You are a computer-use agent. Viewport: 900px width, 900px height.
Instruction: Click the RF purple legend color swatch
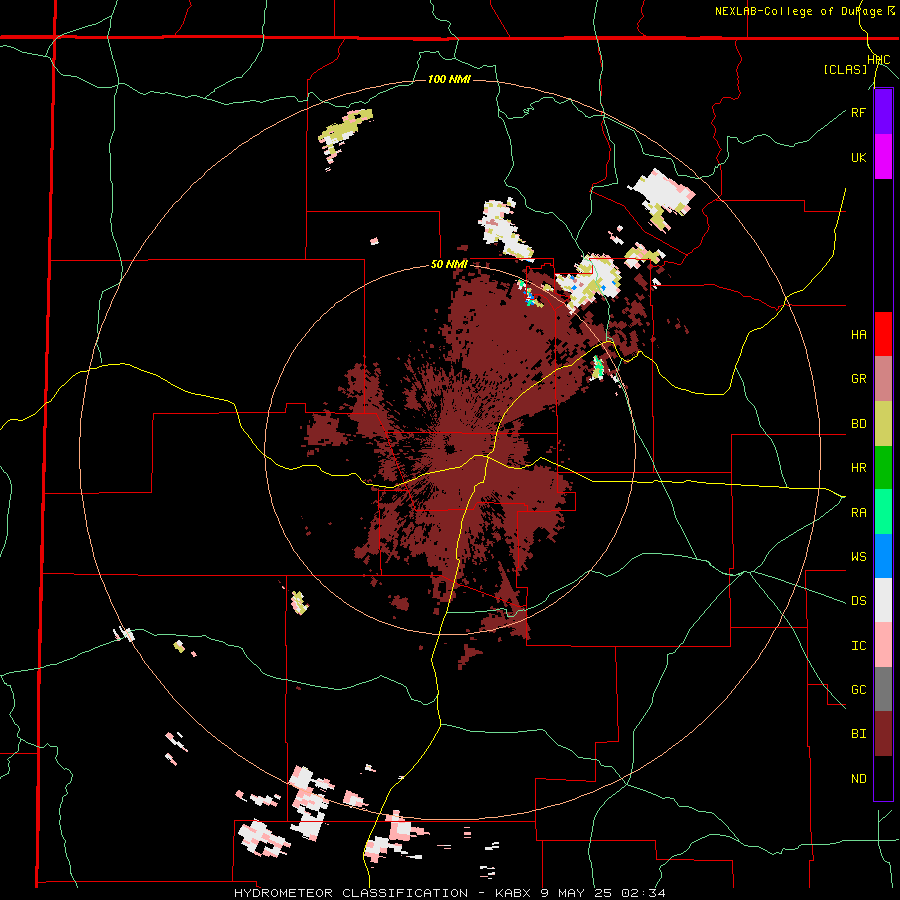[883, 112]
